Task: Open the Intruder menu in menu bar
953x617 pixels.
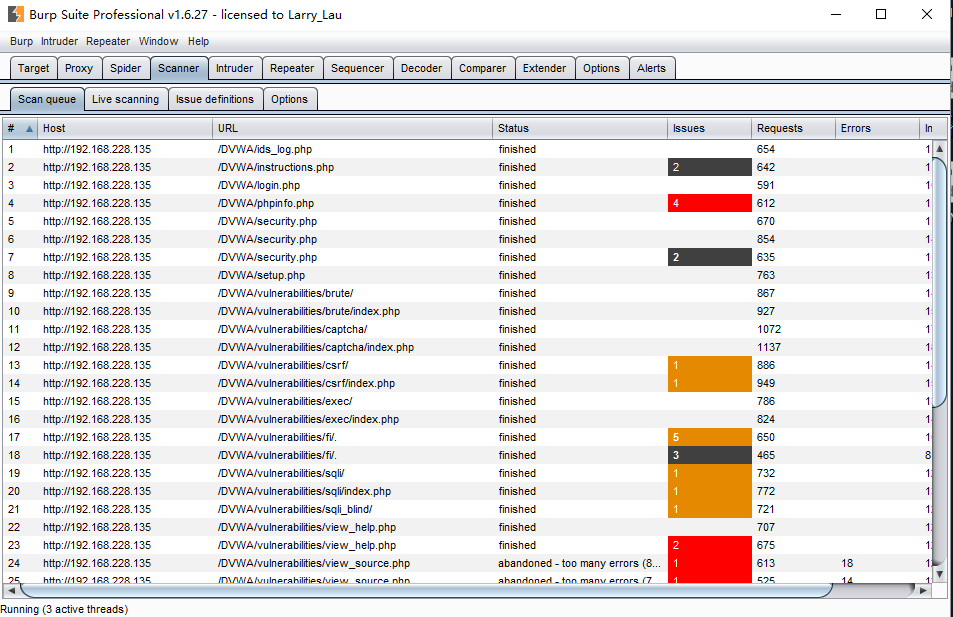Action: (59, 41)
